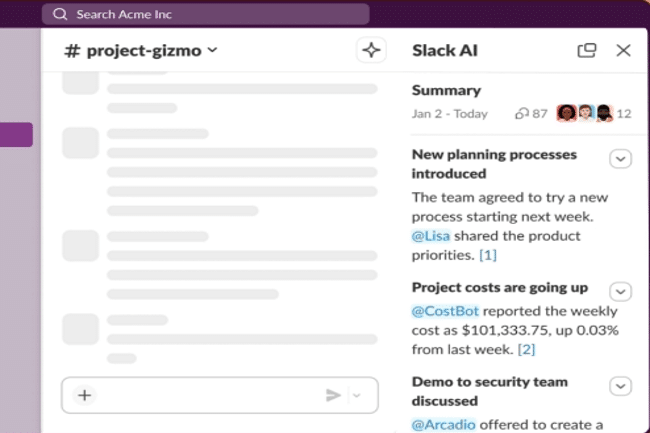Click the 12 members count
This screenshot has height=433, width=650.
point(624,114)
